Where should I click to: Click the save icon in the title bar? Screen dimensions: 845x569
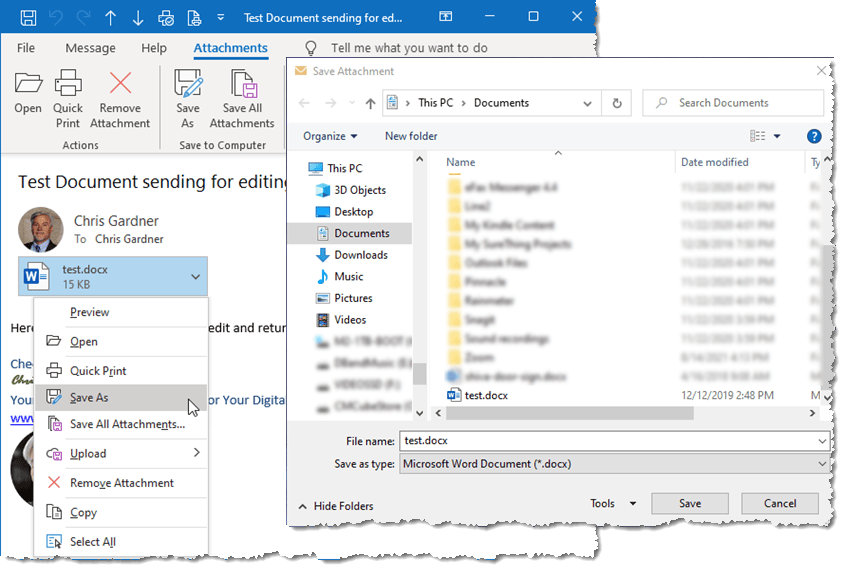28,17
